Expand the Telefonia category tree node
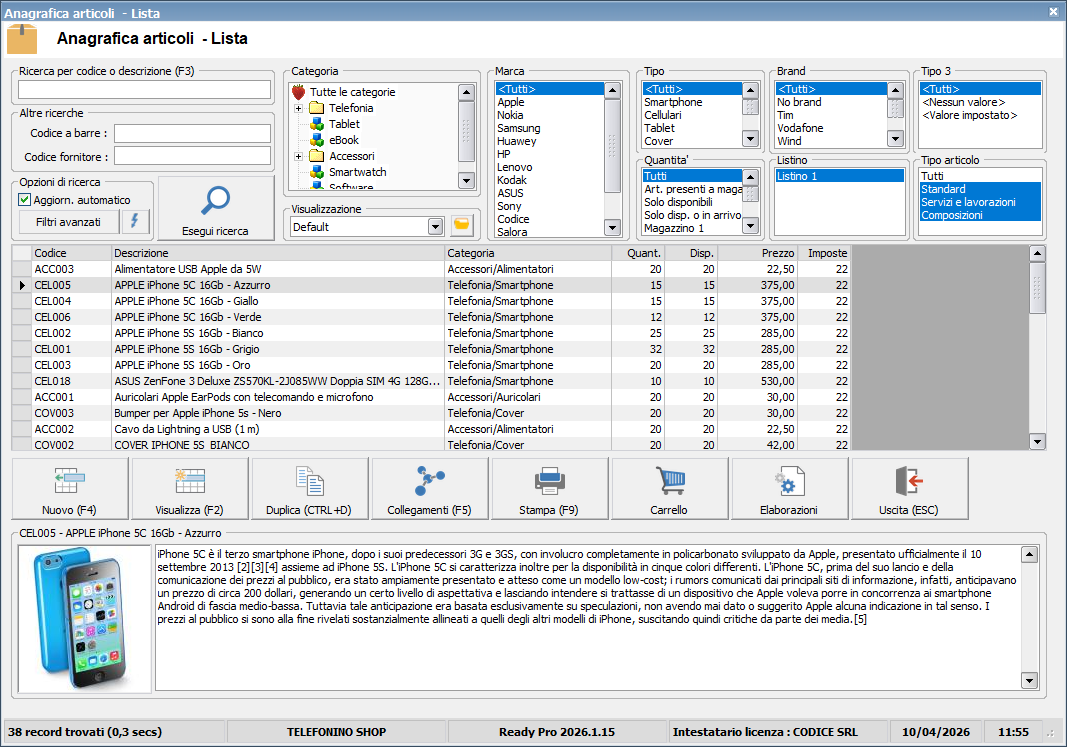 [x=298, y=108]
